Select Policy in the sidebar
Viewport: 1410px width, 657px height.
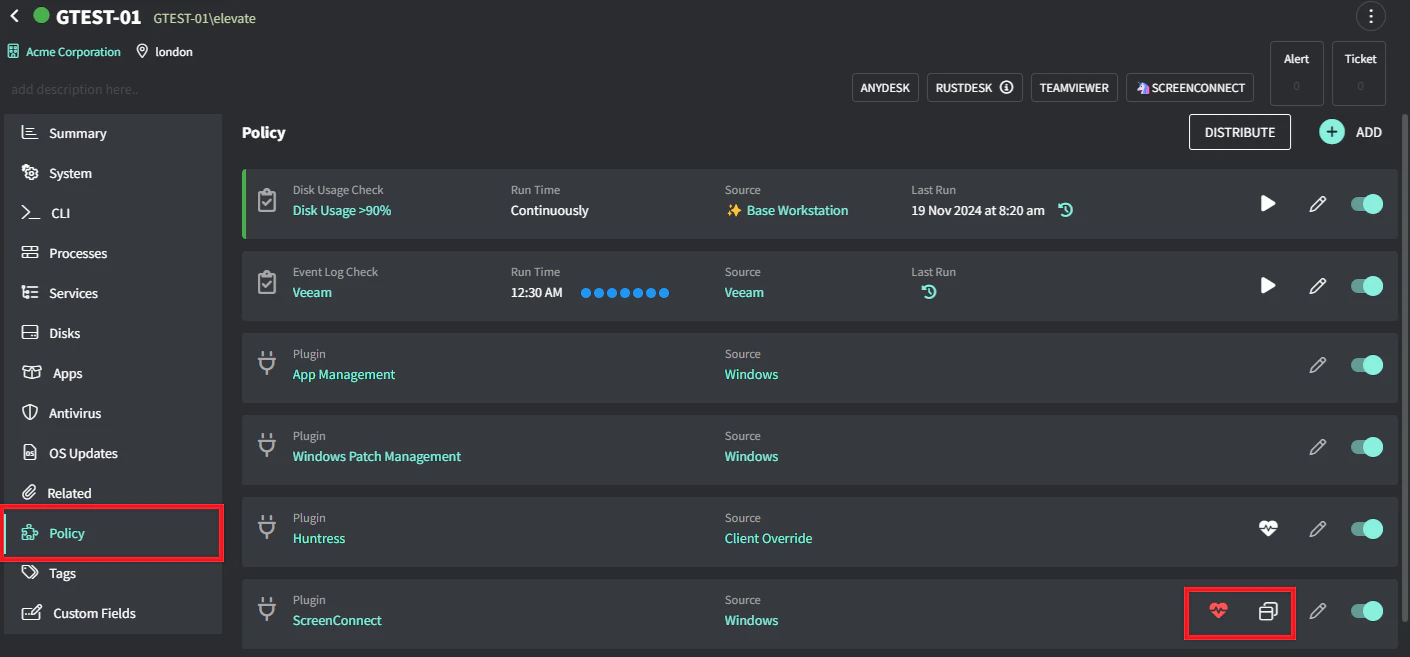coord(113,533)
